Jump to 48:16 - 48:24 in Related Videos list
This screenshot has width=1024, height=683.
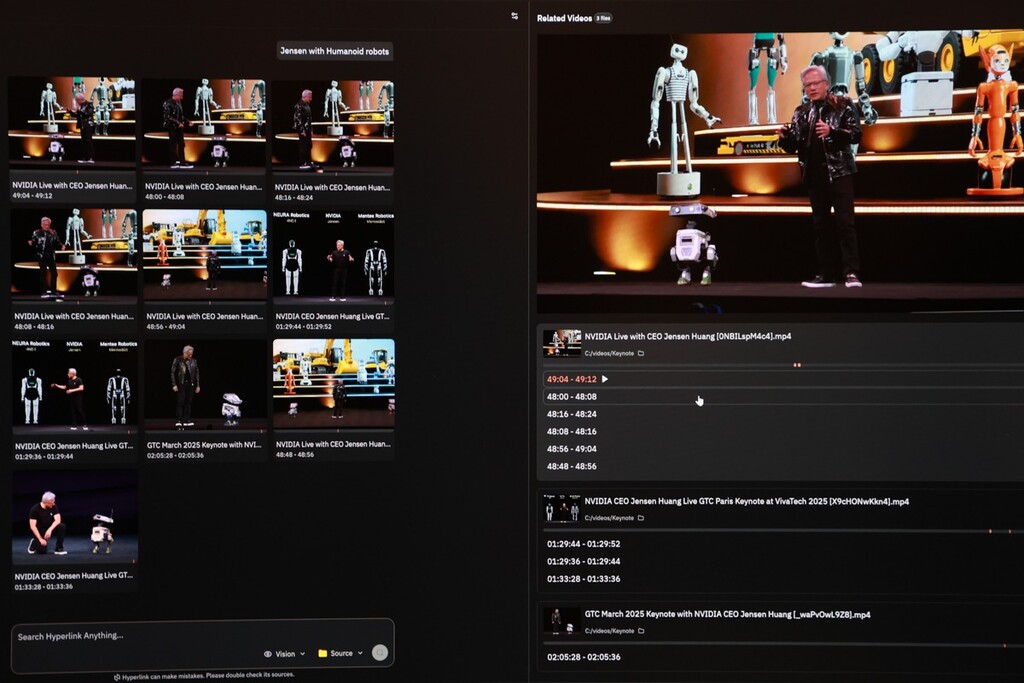pyautogui.click(x=571, y=414)
